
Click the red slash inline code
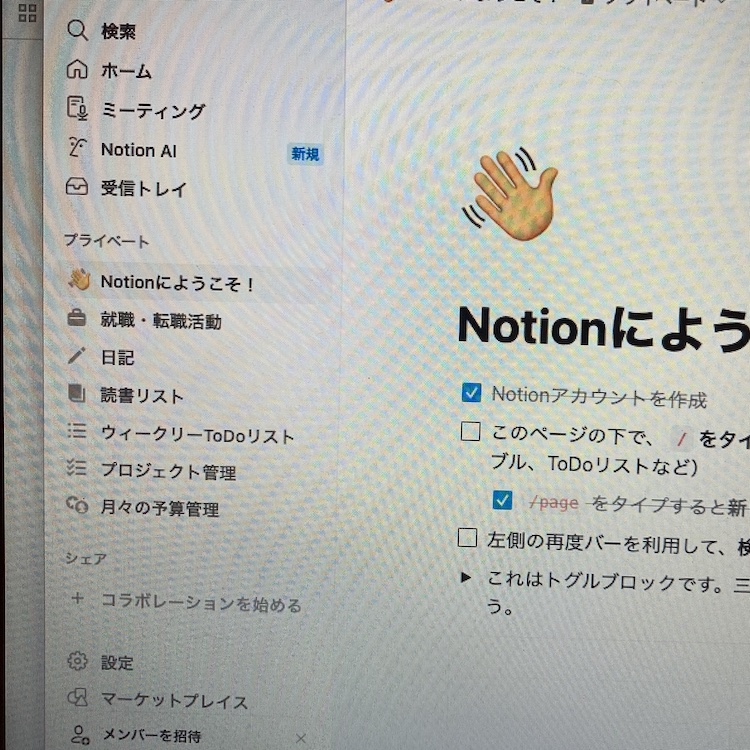pos(681,439)
